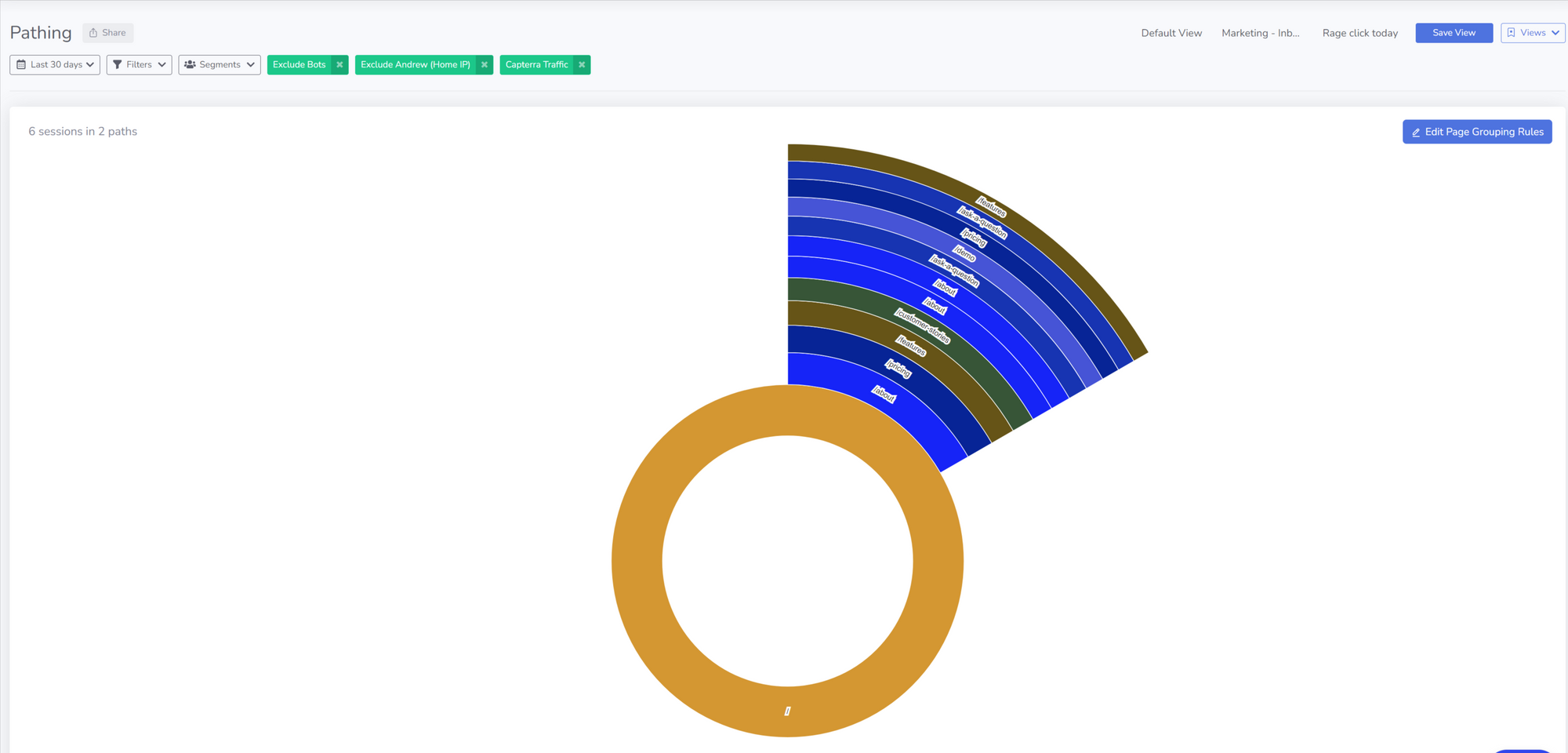Switch to Default View
Viewport: 1568px width, 753px height.
click(x=1171, y=33)
